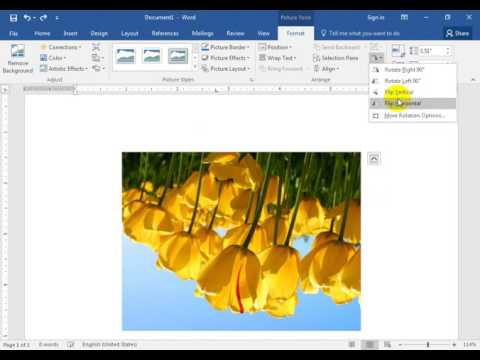The height and width of the screenshot is (360, 480).
Task: Click the Rotate Objects dropdown button
Action: click(376, 58)
